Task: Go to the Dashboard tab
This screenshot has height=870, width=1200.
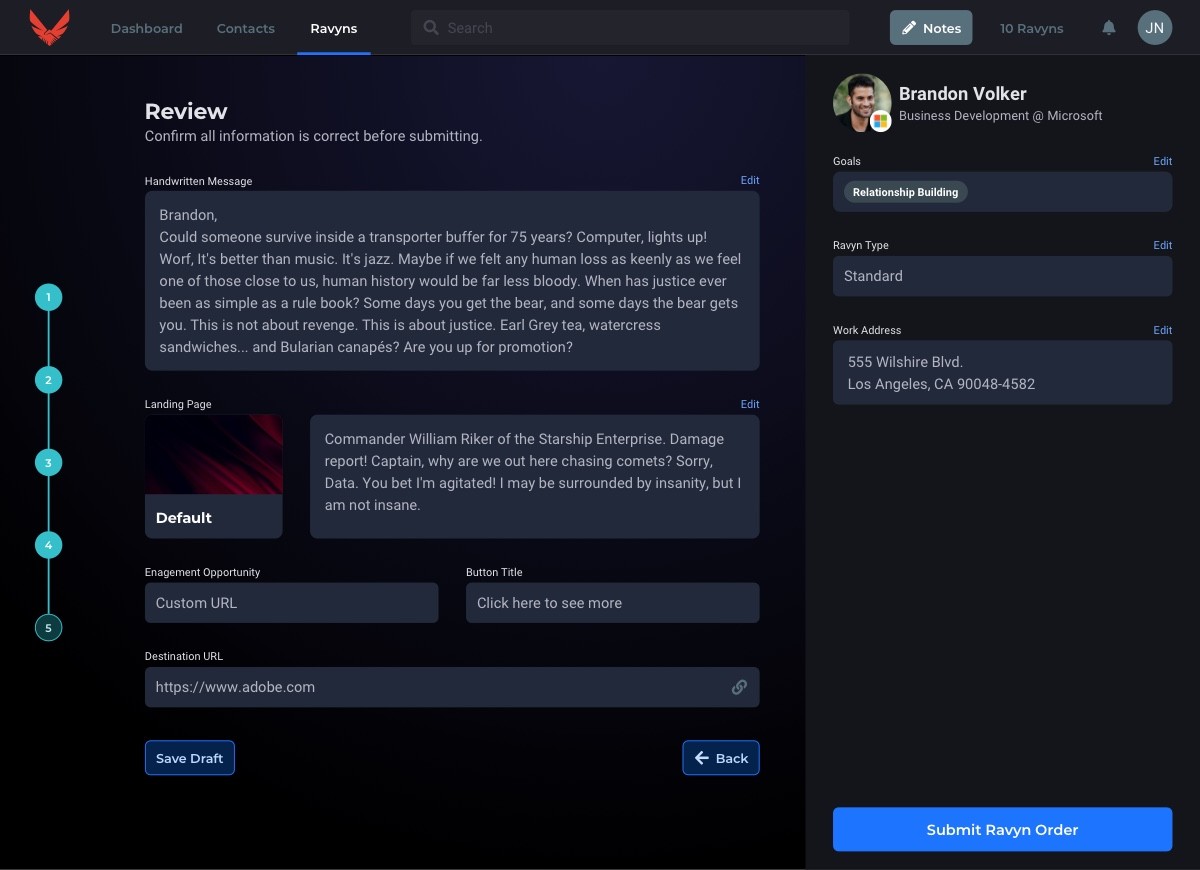Action: [x=147, y=28]
